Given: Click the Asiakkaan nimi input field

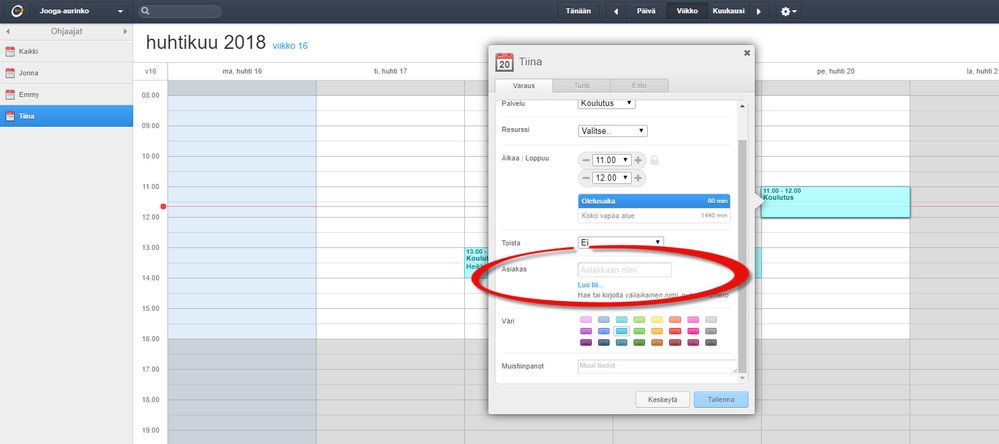Looking at the screenshot, I should [624, 270].
